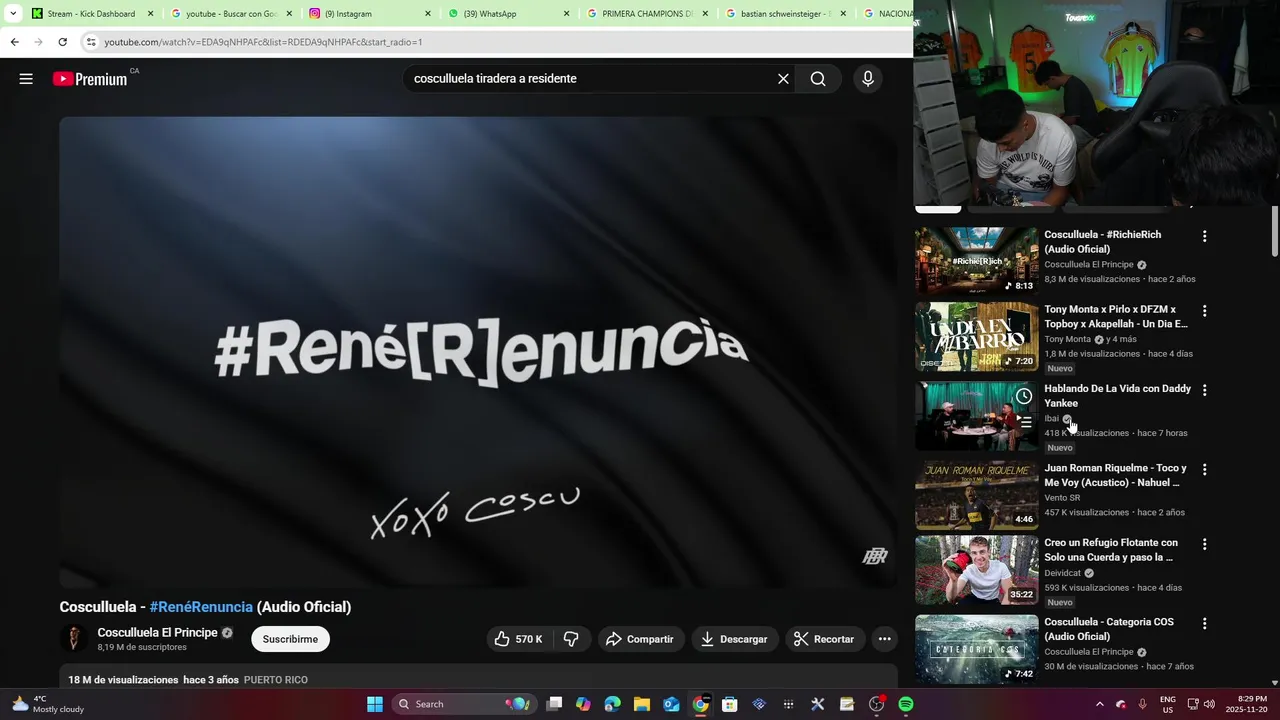Open File Explorer from taskbar
The image size is (1280, 720).
642,704
